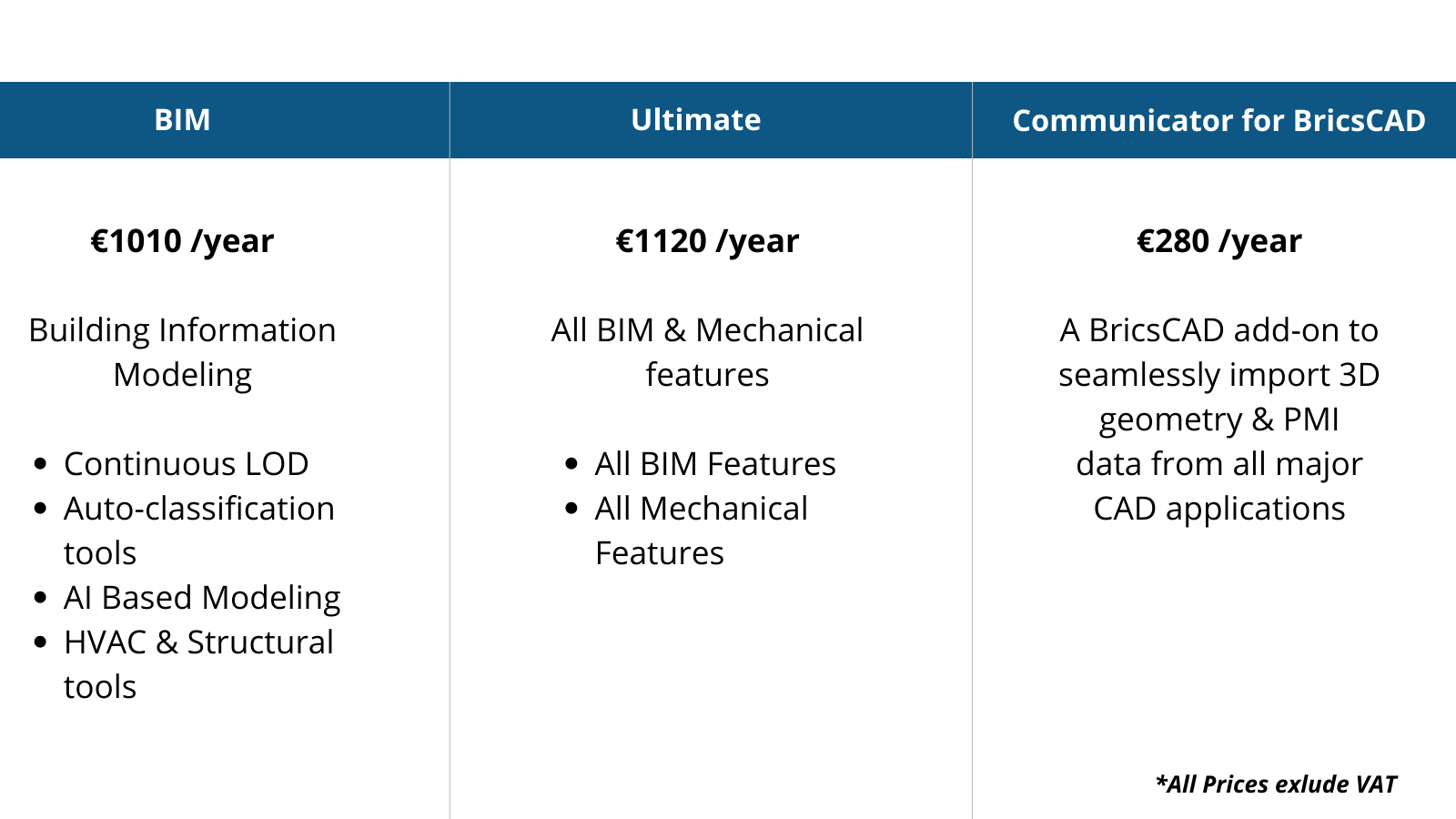Select the Building Information Modeling description
Image resolution: width=1456 pixels, height=819 pixels.
click(182, 352)
